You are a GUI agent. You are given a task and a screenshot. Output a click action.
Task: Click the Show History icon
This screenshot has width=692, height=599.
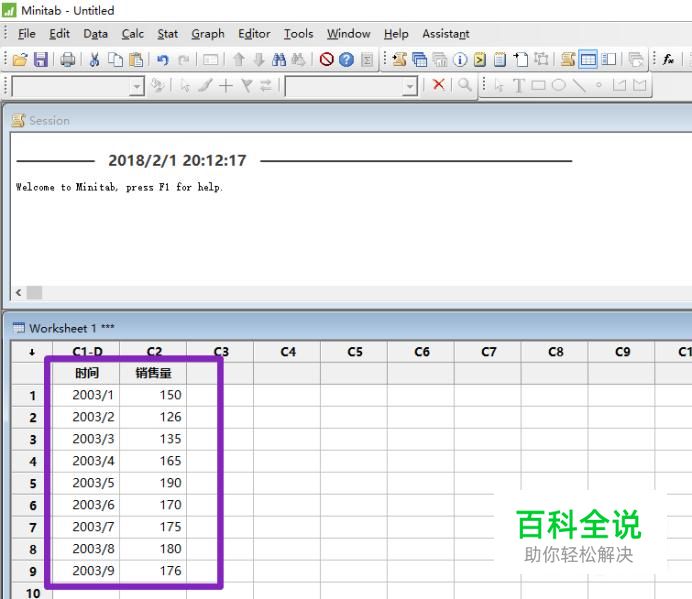(x=480, y=59)
